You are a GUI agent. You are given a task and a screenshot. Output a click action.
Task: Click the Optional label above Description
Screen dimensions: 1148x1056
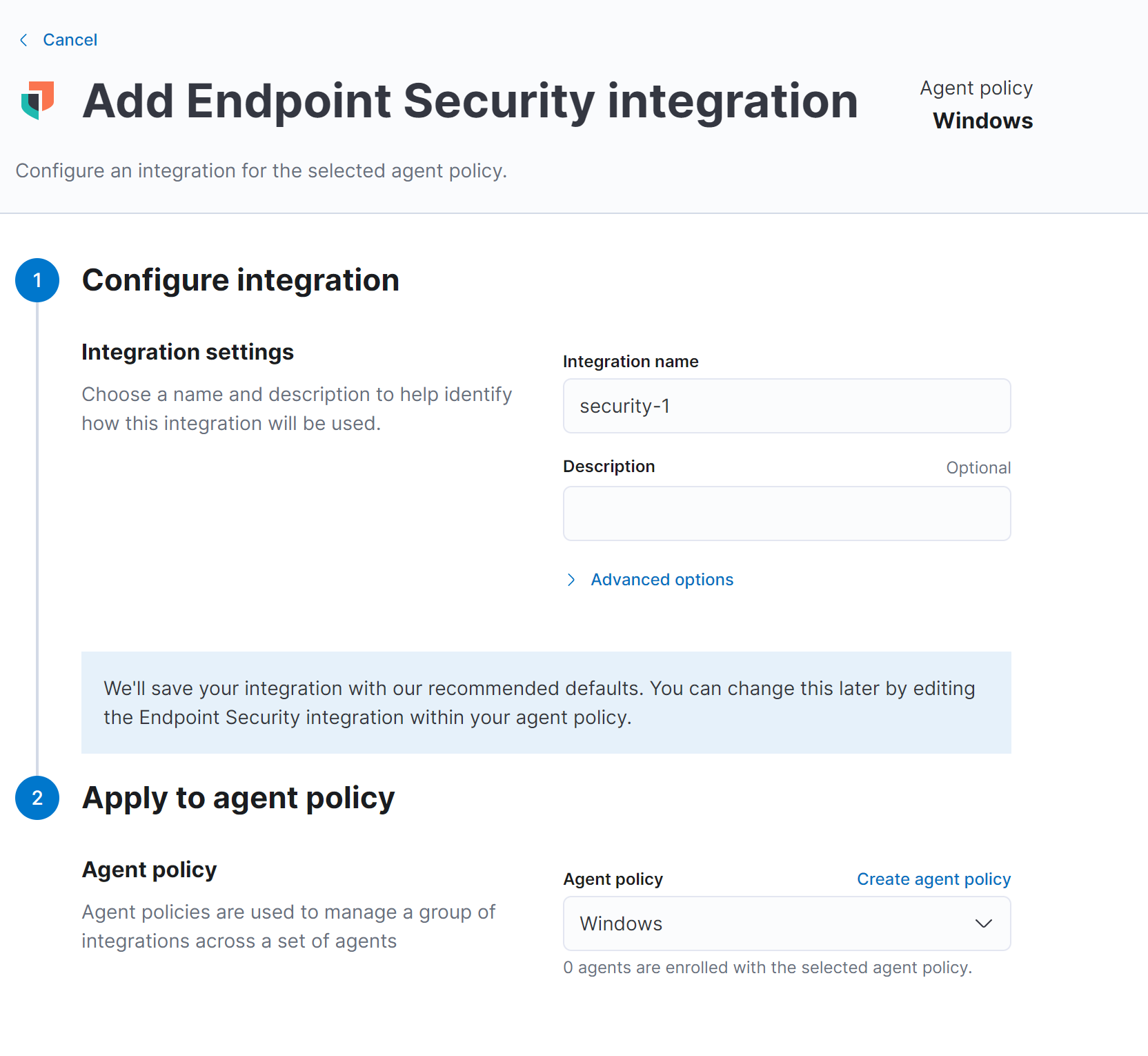click(978, 468)
